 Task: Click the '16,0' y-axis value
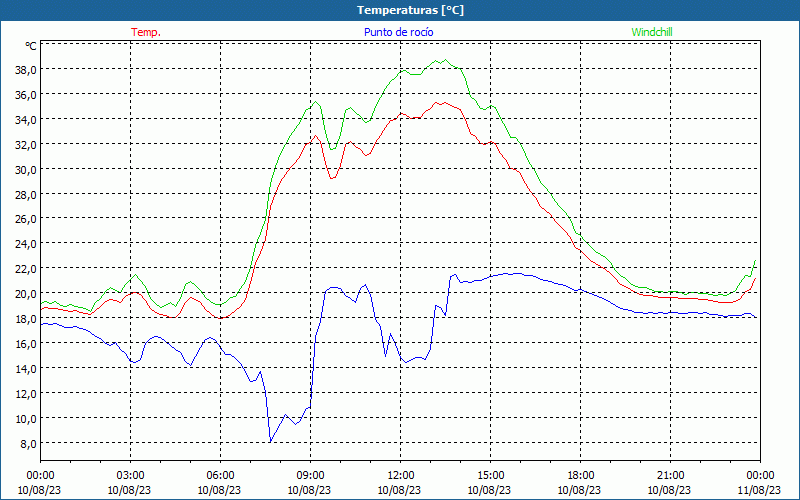[26, 344]
